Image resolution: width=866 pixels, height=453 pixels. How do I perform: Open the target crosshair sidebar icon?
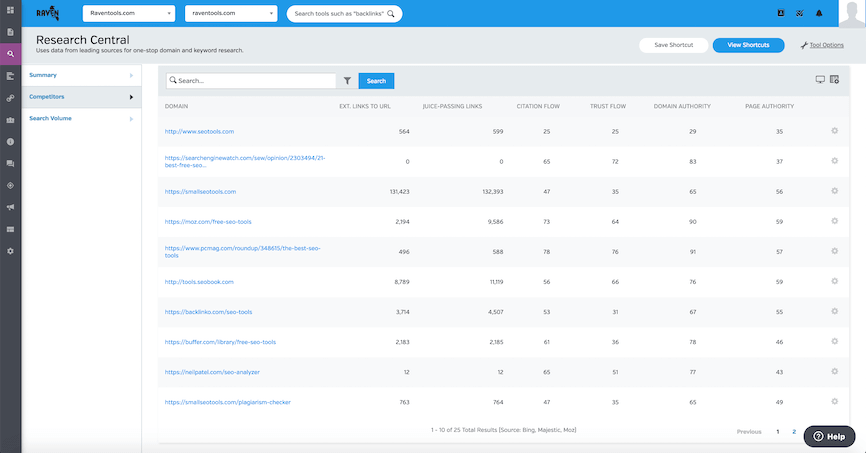coord(10,186)
